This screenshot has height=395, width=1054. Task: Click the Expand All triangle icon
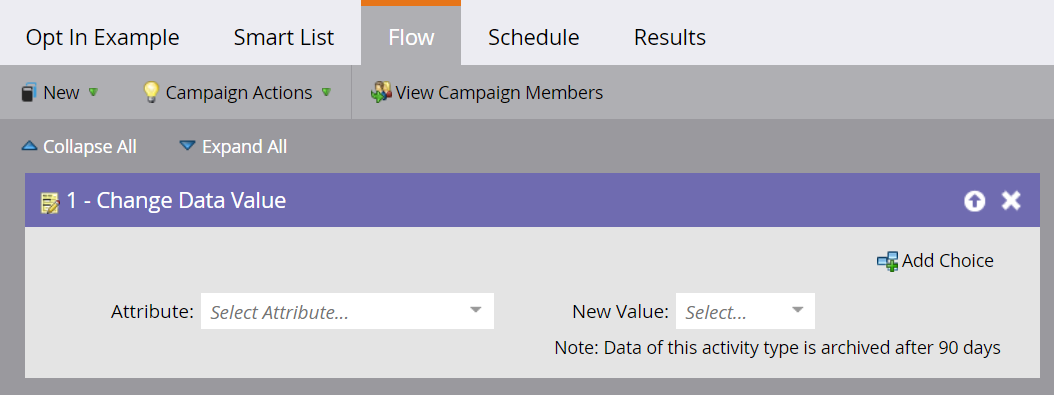pos(188,146)
